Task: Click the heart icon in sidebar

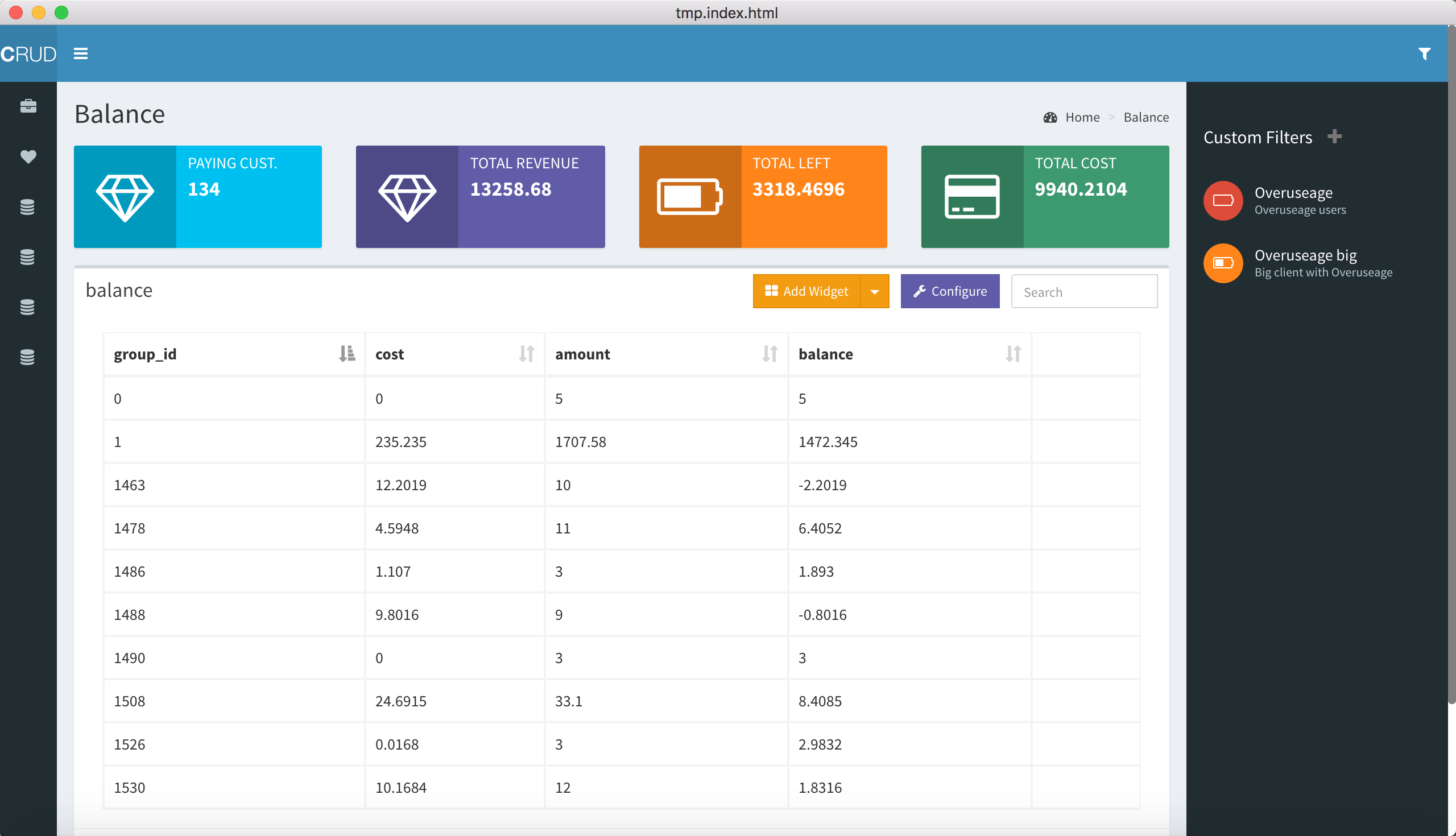Action: click(x=28, y=156)
